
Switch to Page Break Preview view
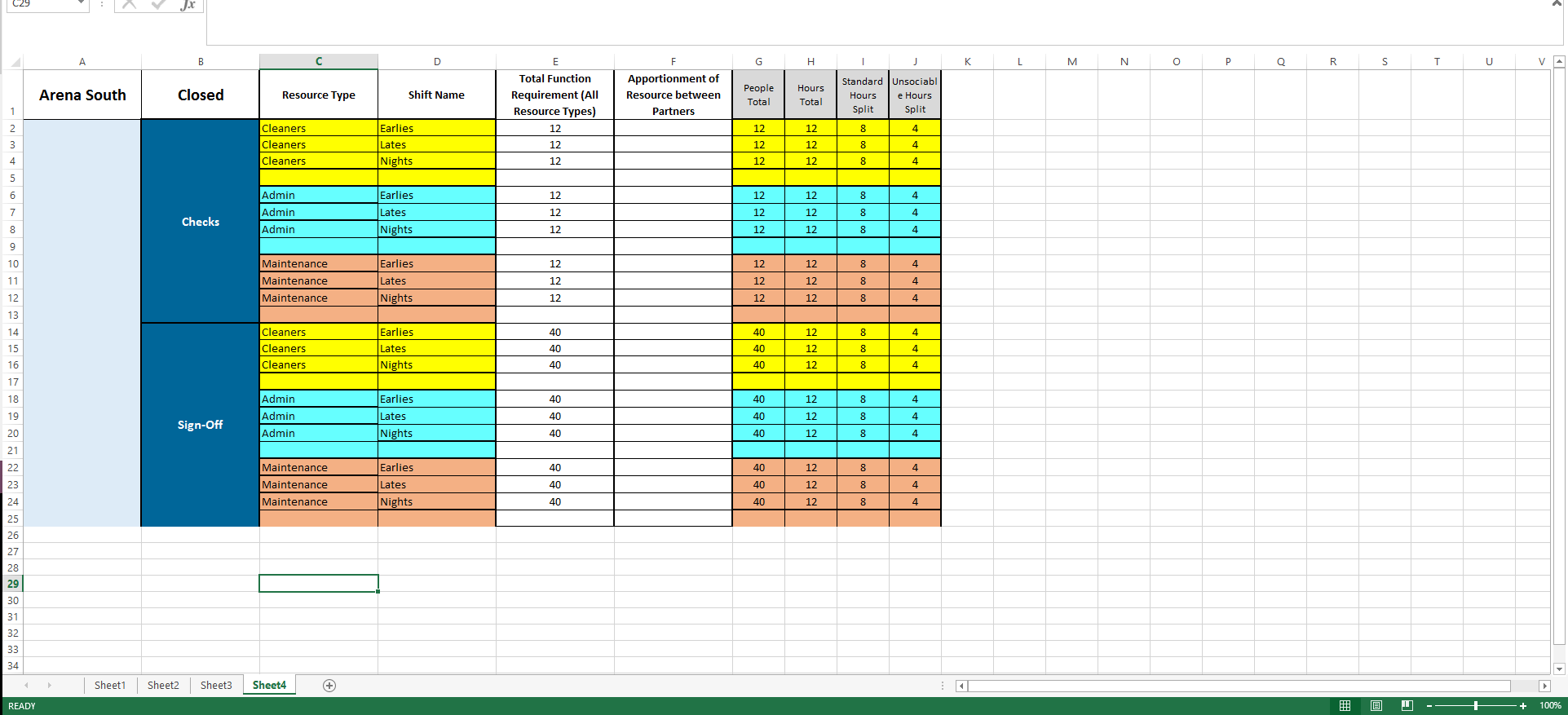[1407, 705]
